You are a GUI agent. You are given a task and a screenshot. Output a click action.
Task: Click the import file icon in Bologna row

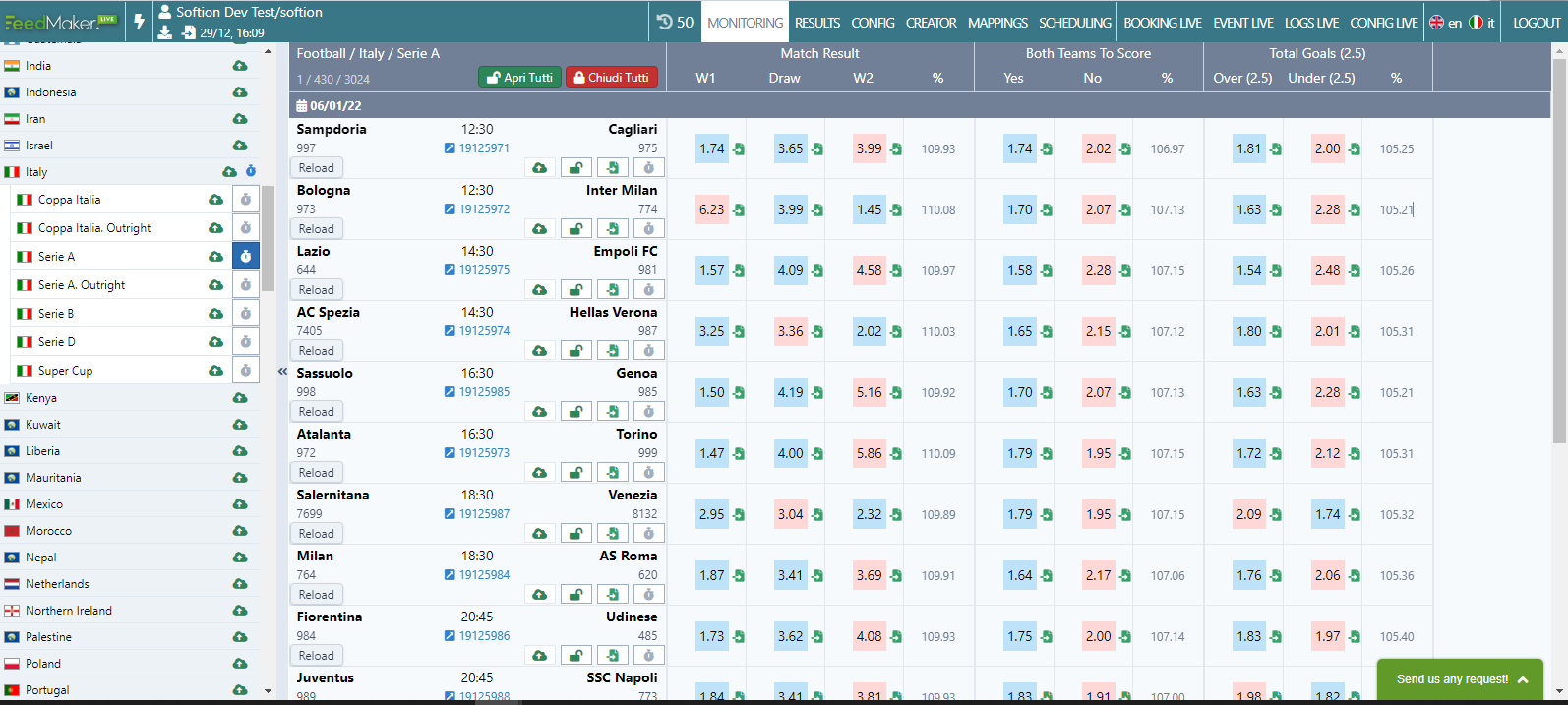(612, 229)
